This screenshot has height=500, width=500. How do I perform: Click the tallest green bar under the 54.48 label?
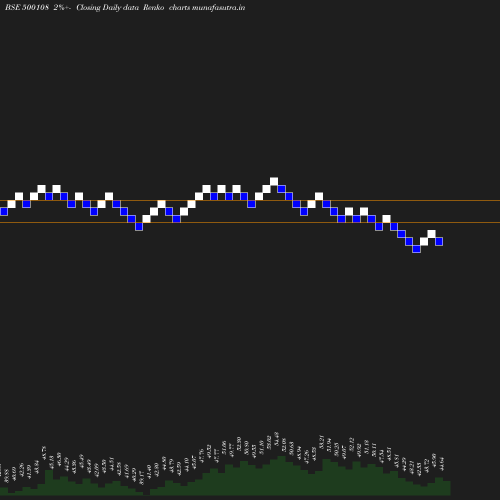point(282,476)
